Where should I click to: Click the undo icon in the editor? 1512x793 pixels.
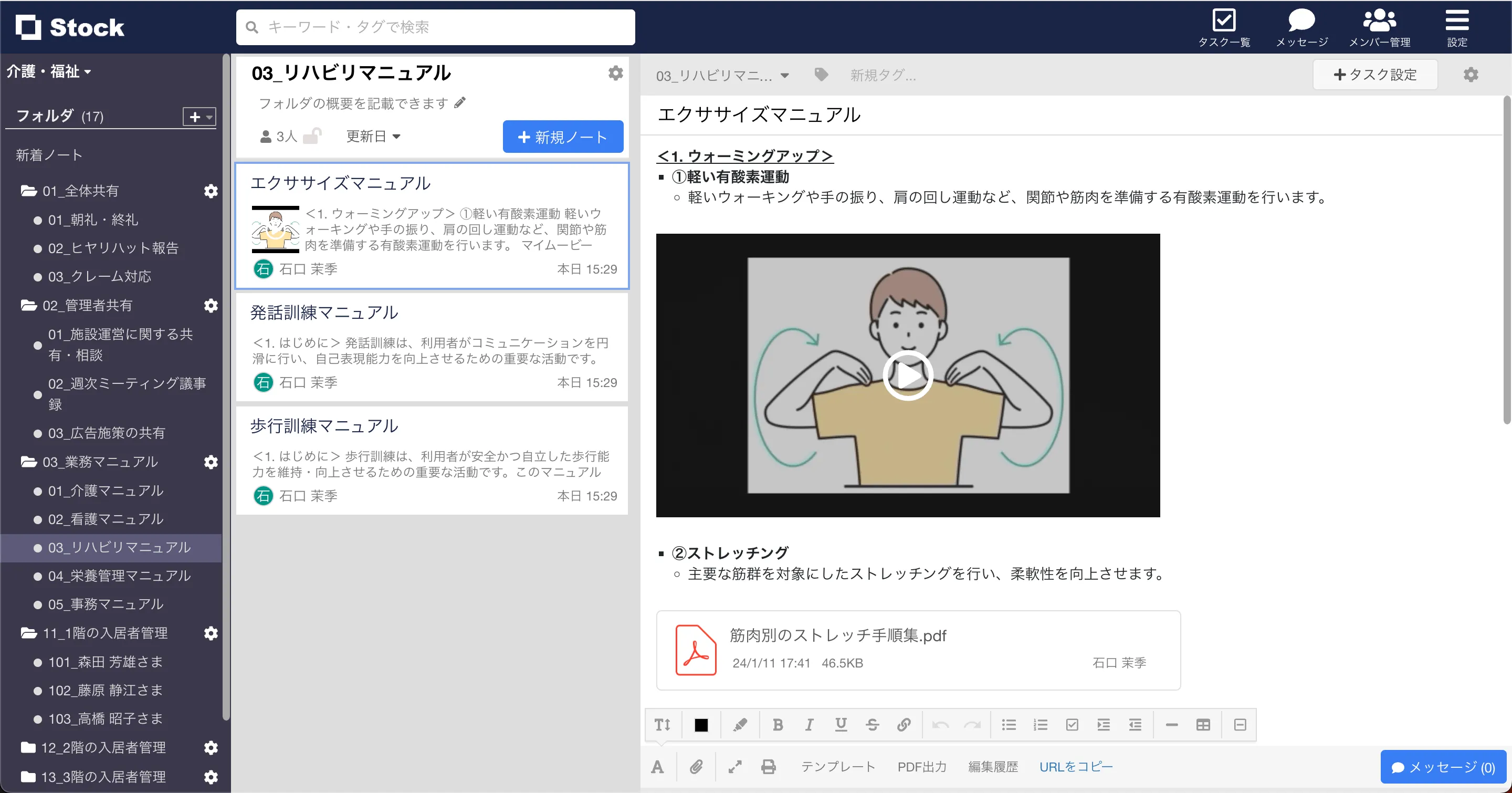[x=940, y=725]
